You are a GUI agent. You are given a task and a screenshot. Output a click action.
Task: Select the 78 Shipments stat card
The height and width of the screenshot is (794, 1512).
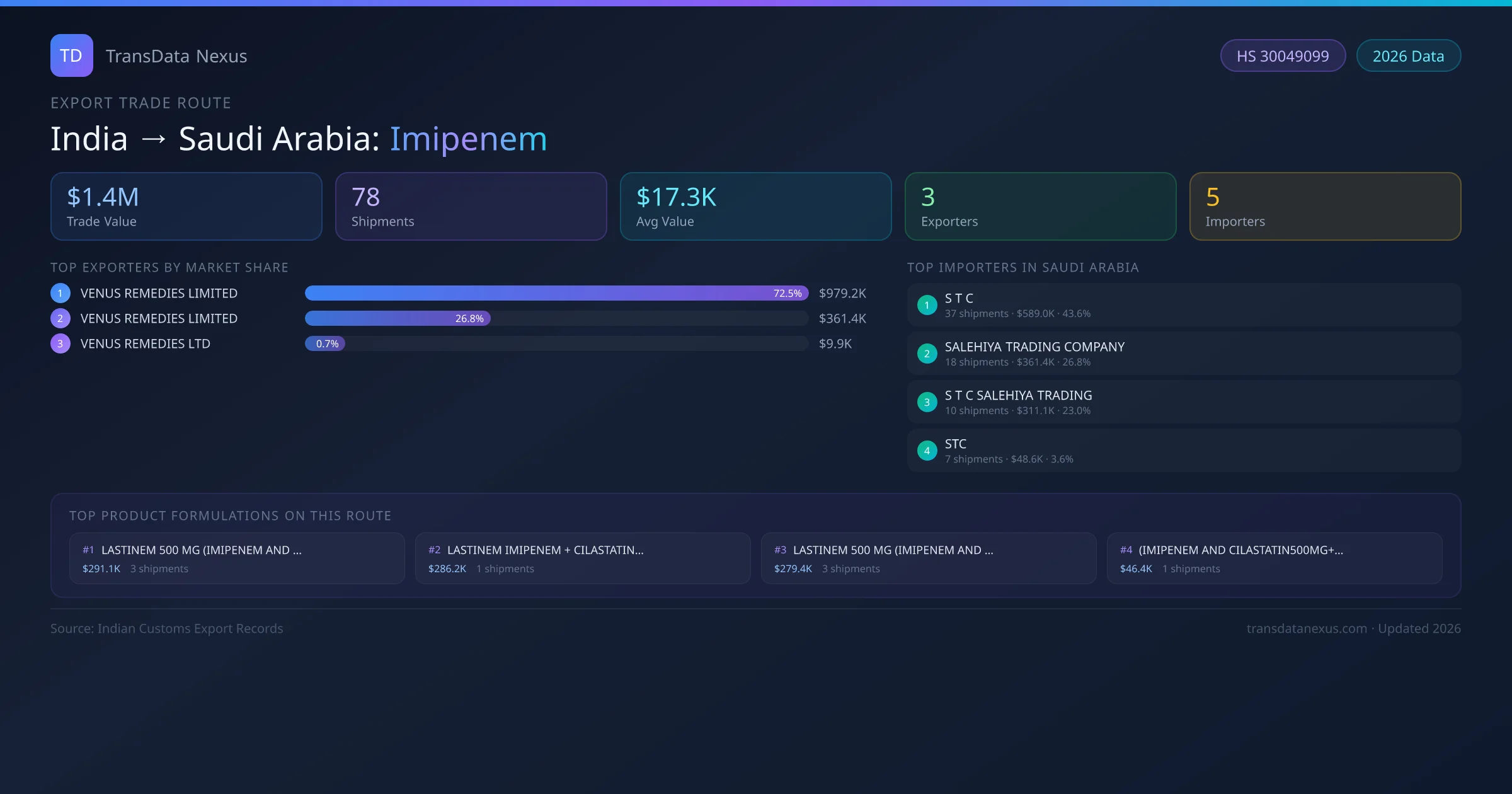click(471, 206)
